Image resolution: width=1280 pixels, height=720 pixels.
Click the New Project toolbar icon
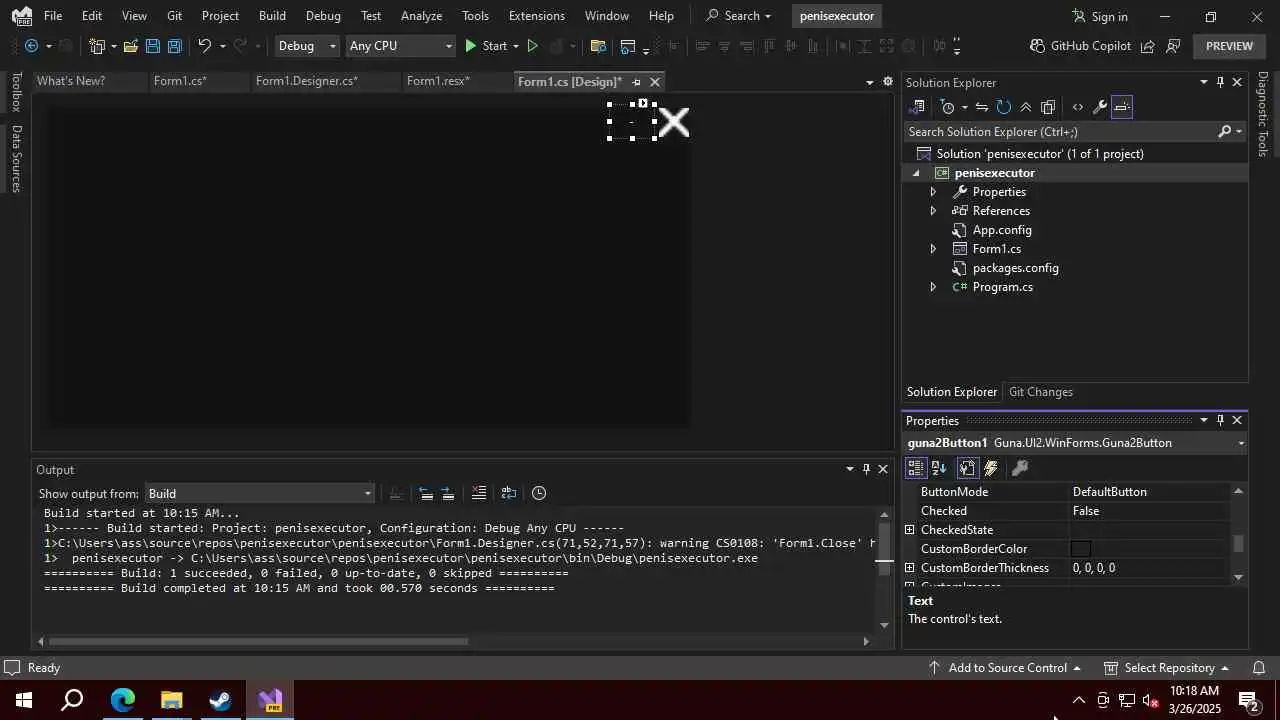tap(97, 46)
